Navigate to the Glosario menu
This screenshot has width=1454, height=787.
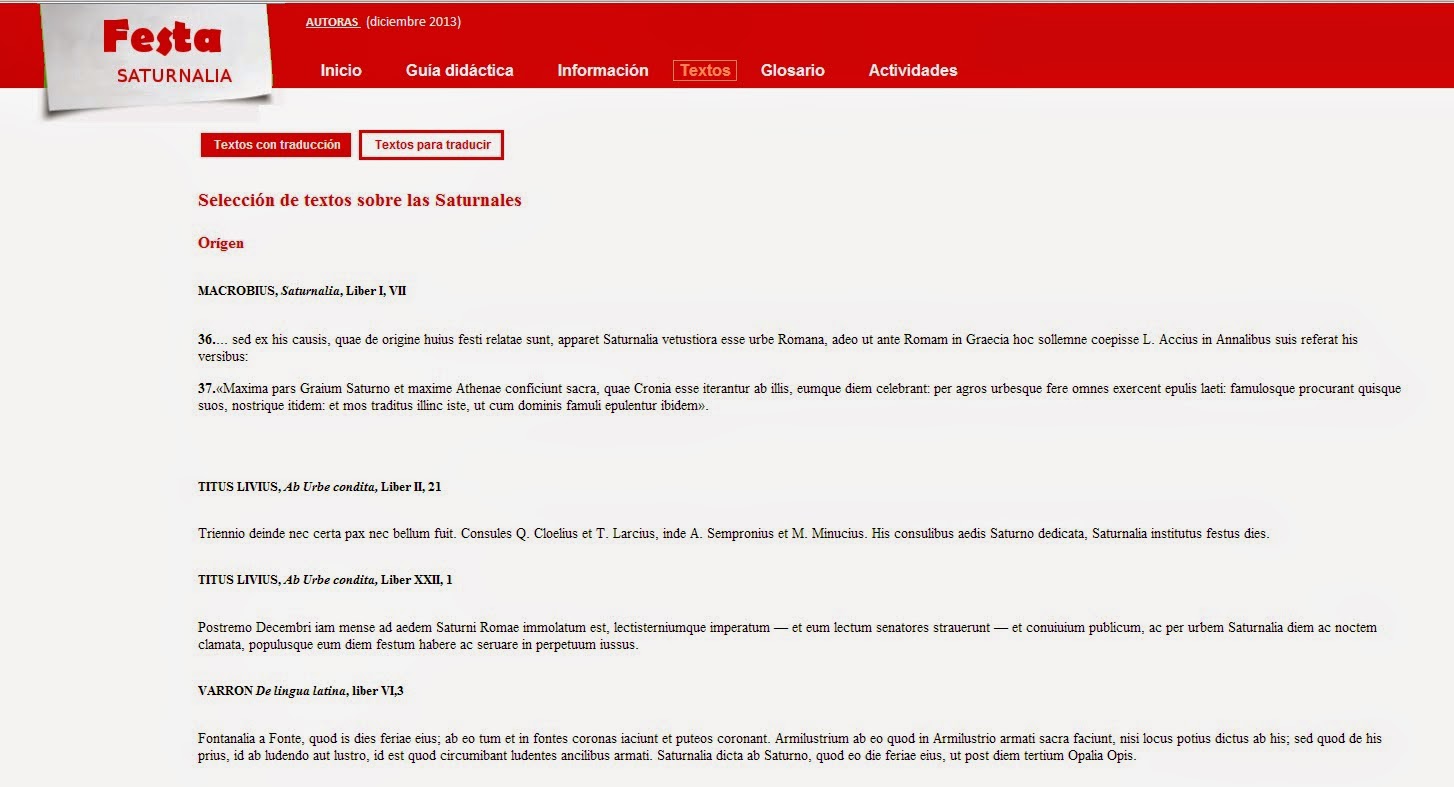(792, 70)
